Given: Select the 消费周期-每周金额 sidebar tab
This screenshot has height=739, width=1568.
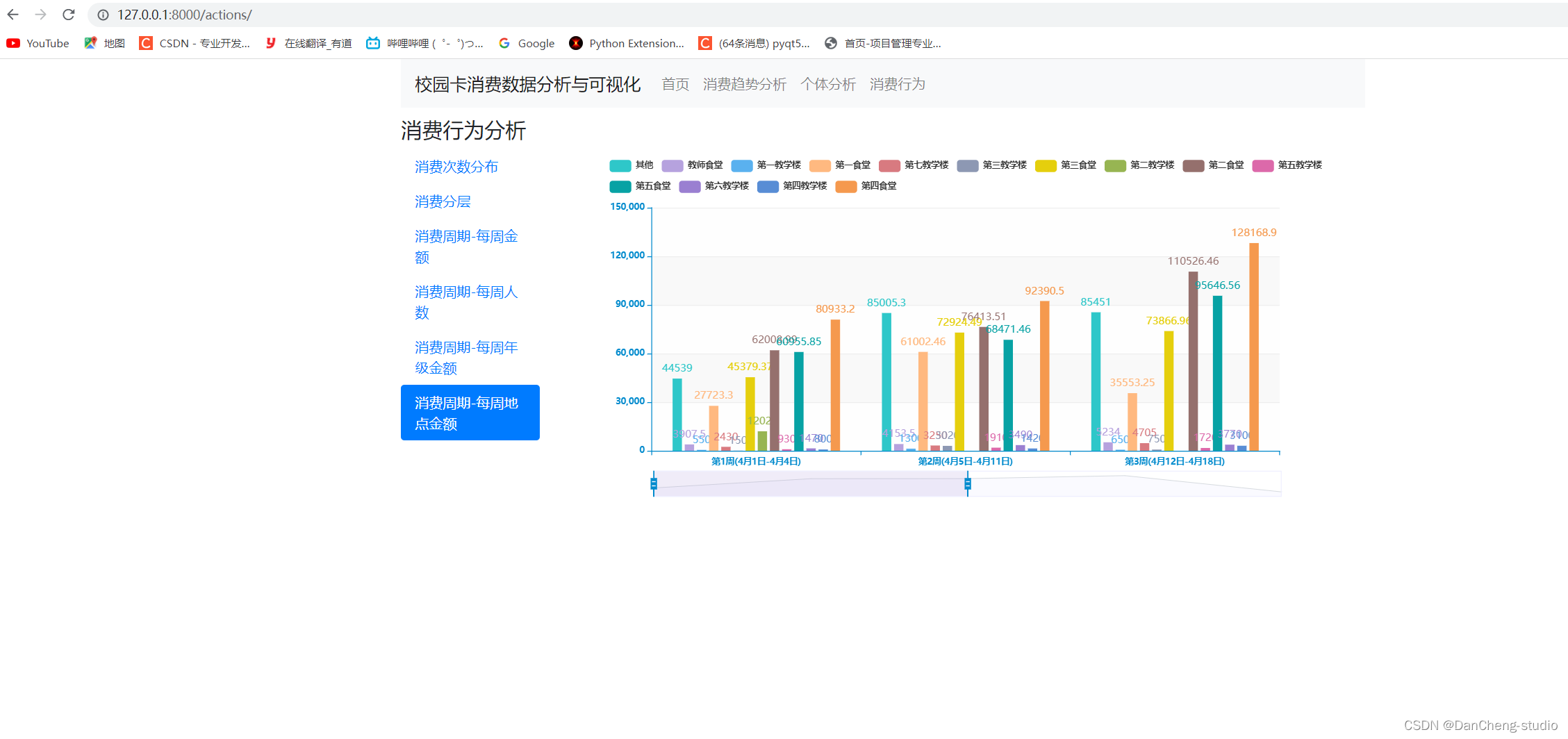Looking at the screenshot, I should click(x=470, y=247).
